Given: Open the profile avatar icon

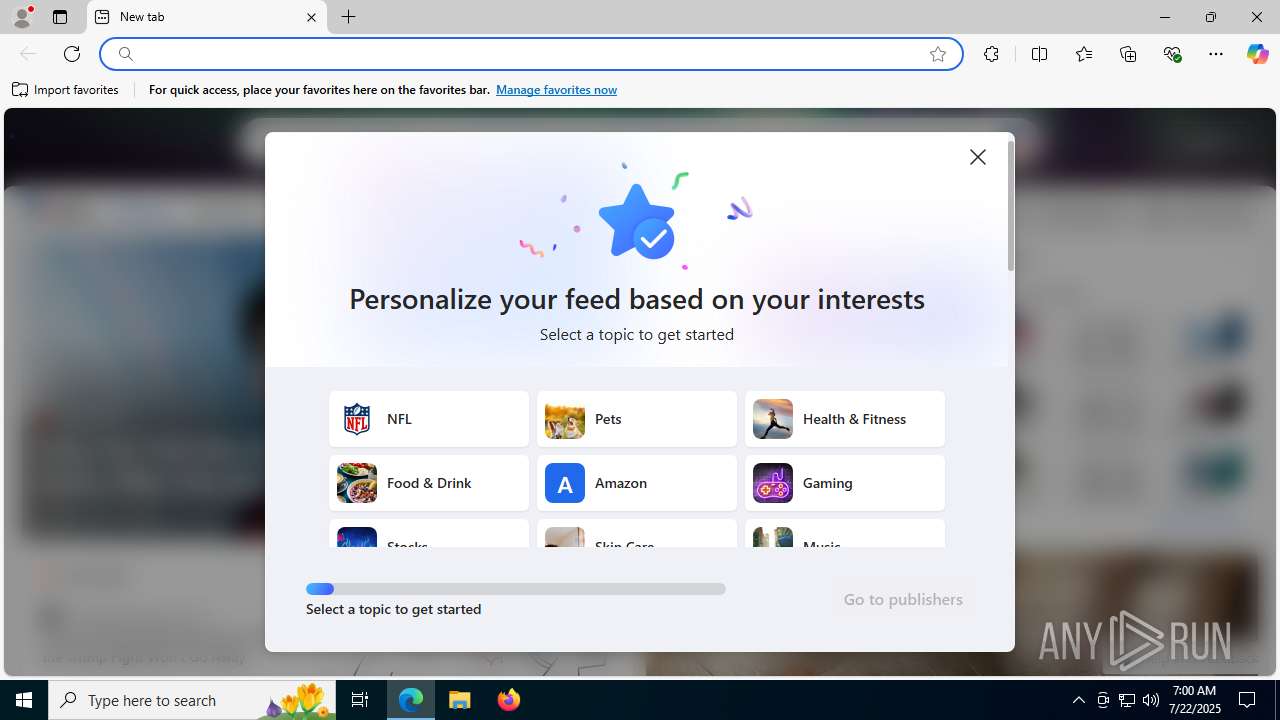Looking at the screenshot, I should (x=22, y=17).
